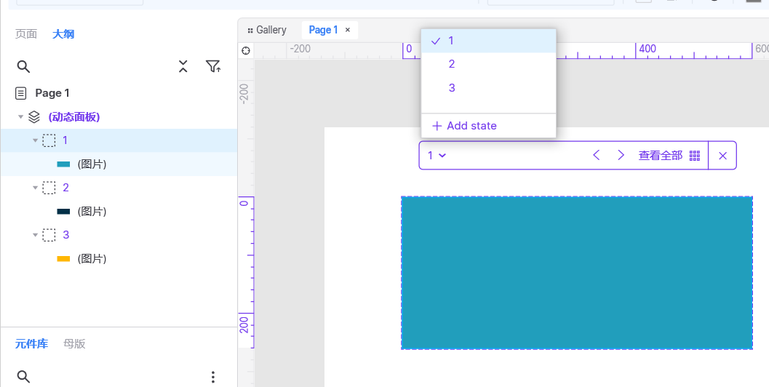
Task: Go to previous panel state arrow
Action: point(596,155)
